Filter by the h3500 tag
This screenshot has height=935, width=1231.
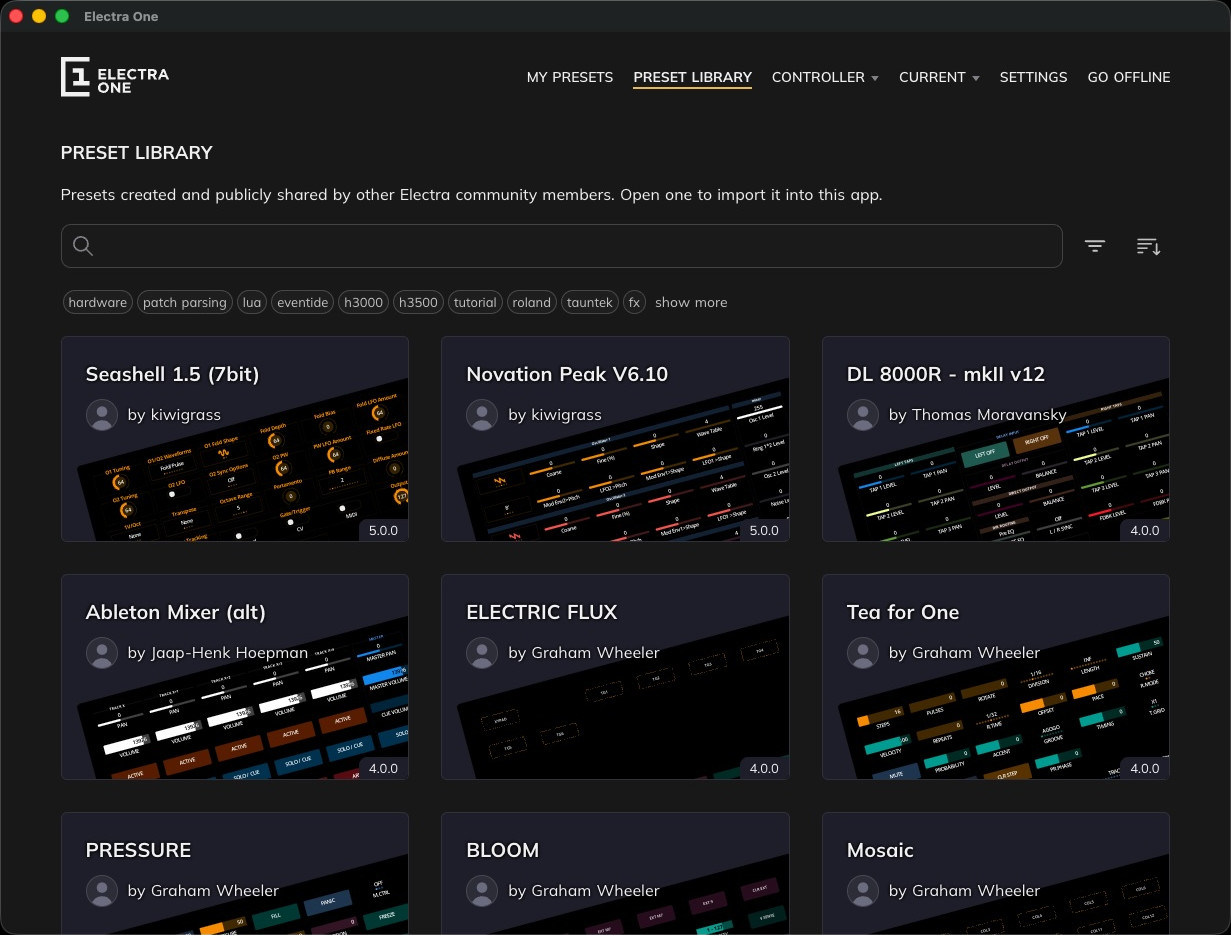coord(418,302)
